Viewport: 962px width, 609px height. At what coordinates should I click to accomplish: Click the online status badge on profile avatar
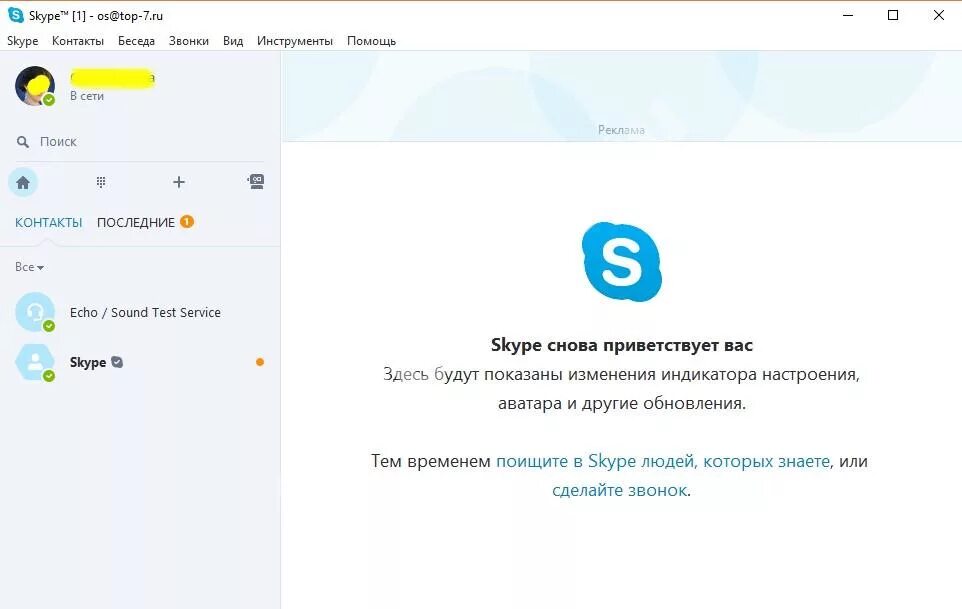pos(49,100)
